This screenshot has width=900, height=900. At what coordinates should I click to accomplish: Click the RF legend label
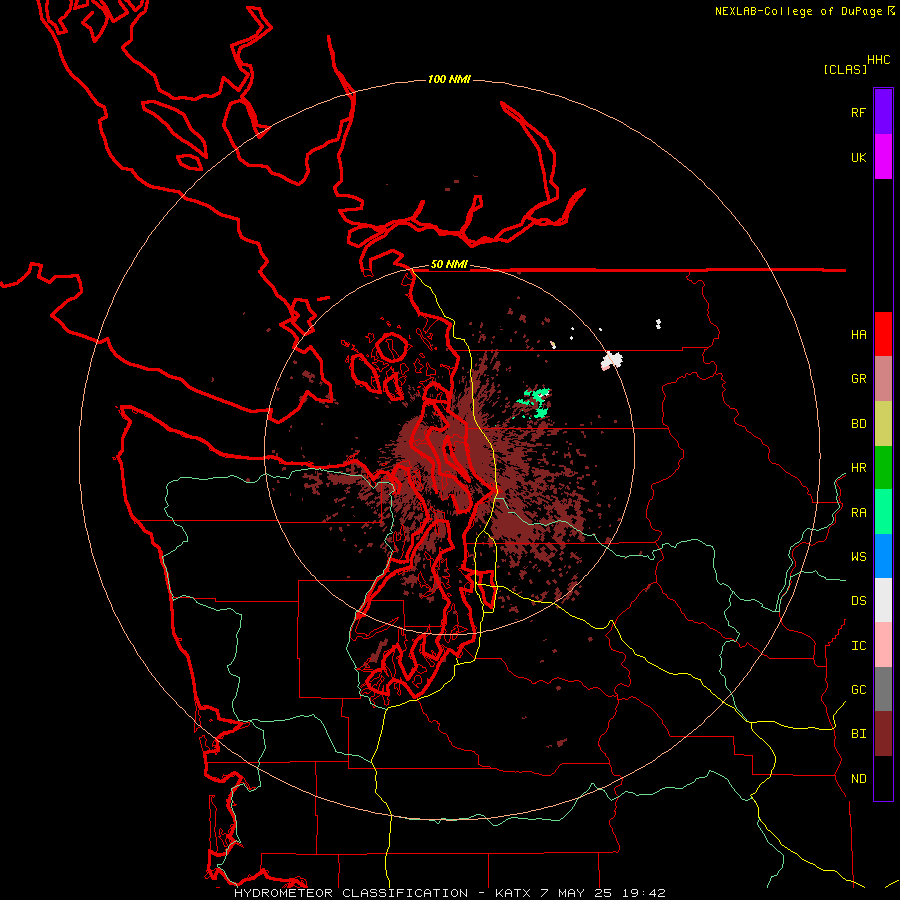tap(858, 112)
